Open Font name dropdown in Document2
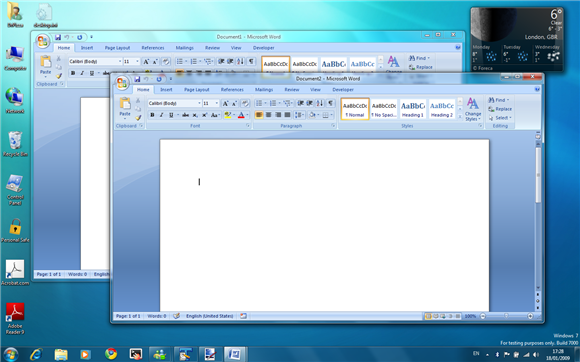 coord(199,104)
